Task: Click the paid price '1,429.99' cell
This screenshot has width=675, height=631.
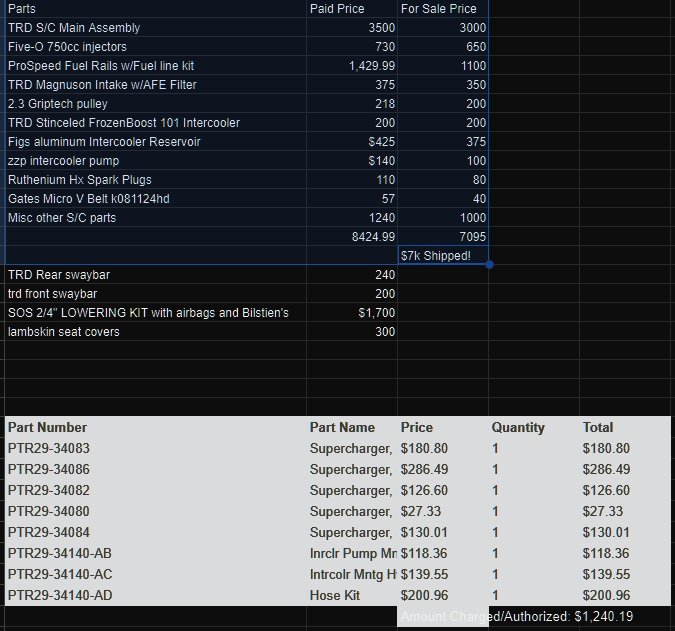Action: [352, 65]
